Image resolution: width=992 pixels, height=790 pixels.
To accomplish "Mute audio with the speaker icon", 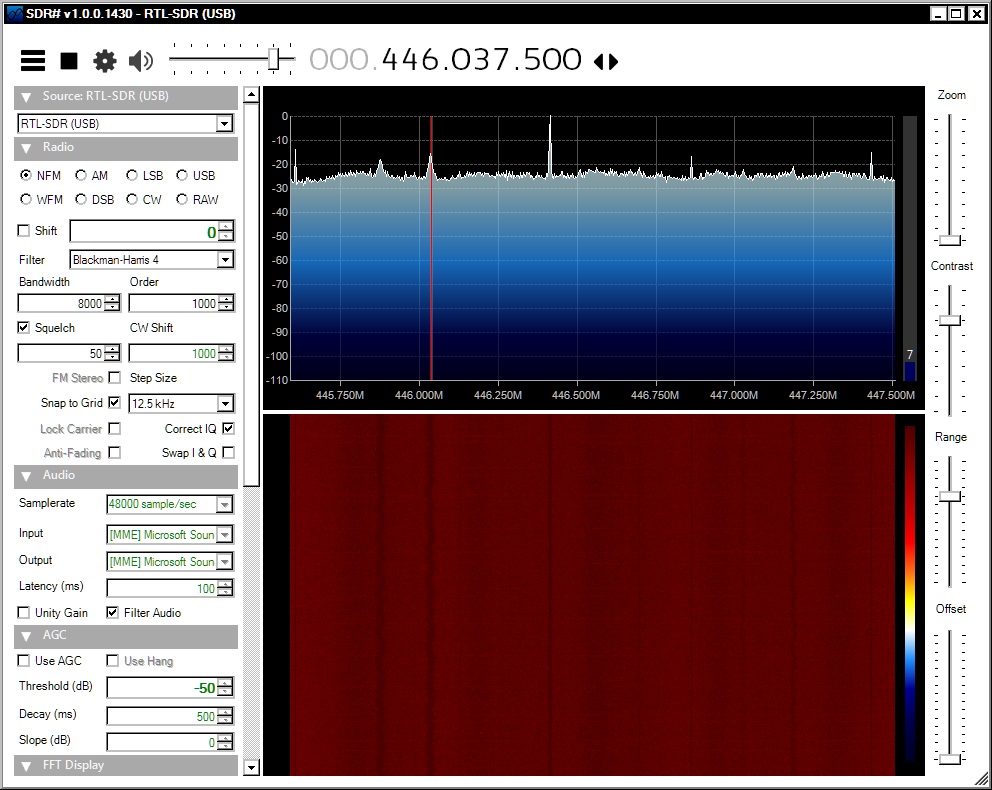I will point(140,61).
